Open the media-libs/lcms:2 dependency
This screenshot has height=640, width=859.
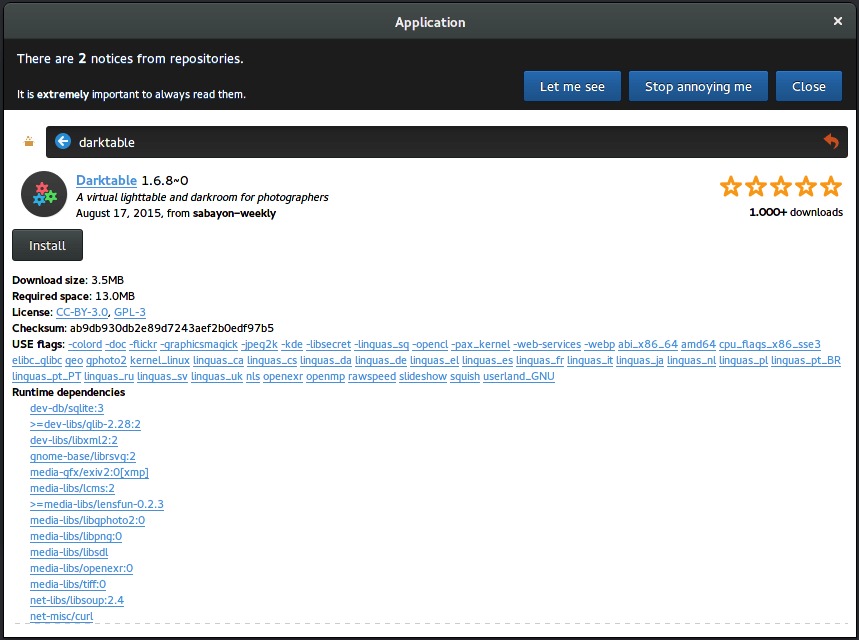pos(72,488)
